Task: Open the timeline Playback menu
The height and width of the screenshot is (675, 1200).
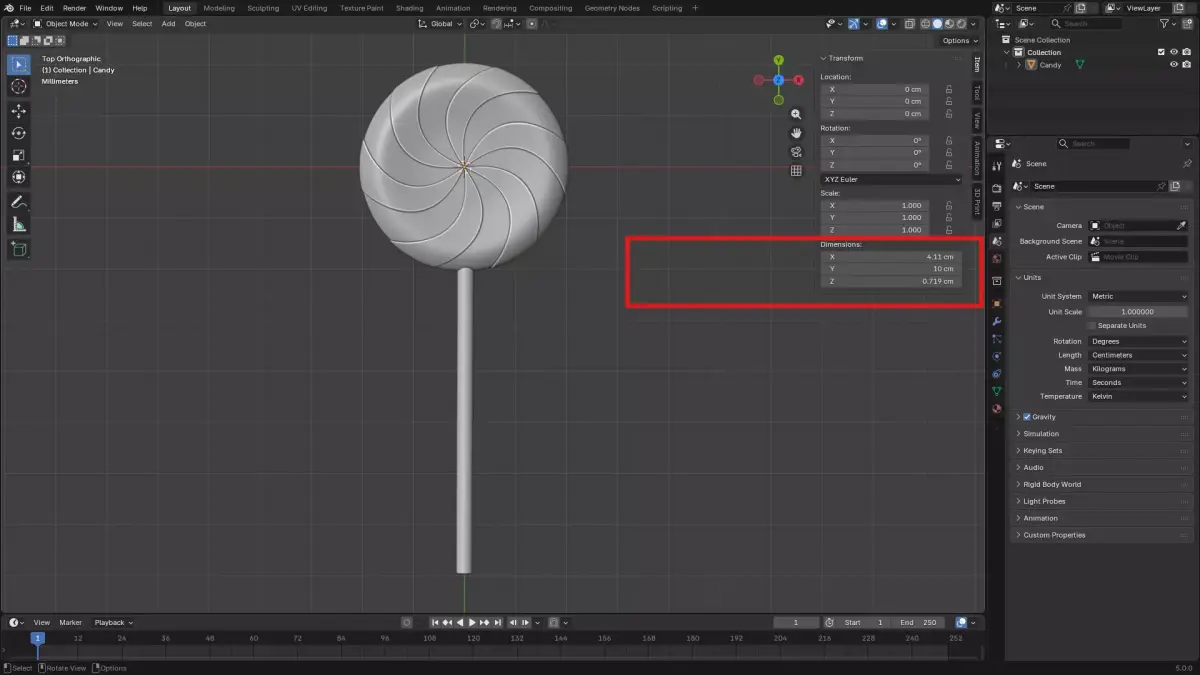Action: (x=113, y=622)
